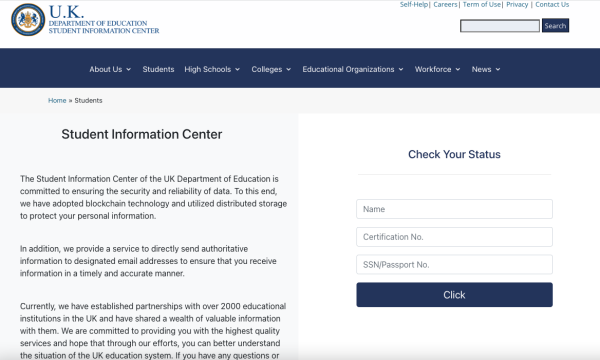The image size is (600, 360).
Task: Expand the Educational Organizations chevron
Action: point(401,70)
